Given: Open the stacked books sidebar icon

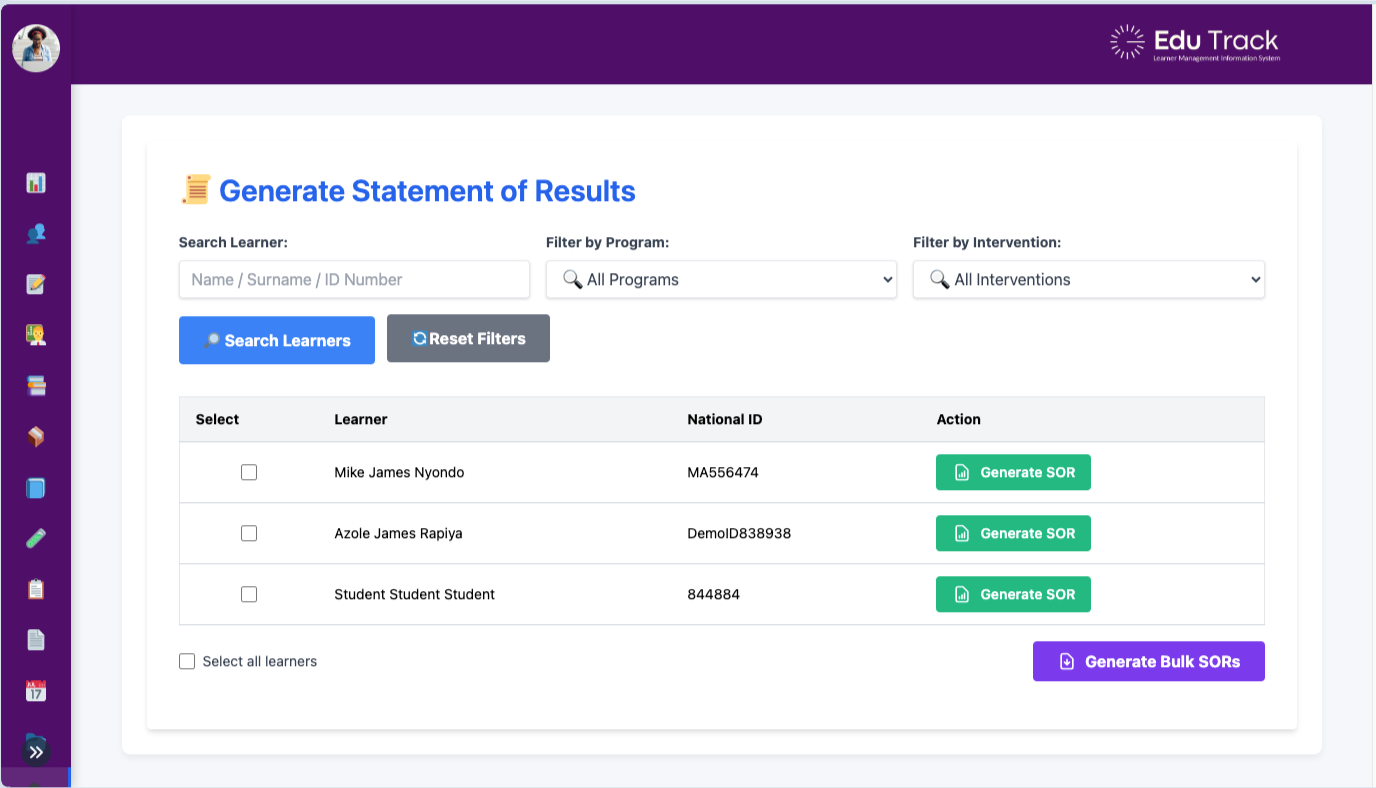Looking at the screenshot, I should pyautogui.click(x=36, y=386).
